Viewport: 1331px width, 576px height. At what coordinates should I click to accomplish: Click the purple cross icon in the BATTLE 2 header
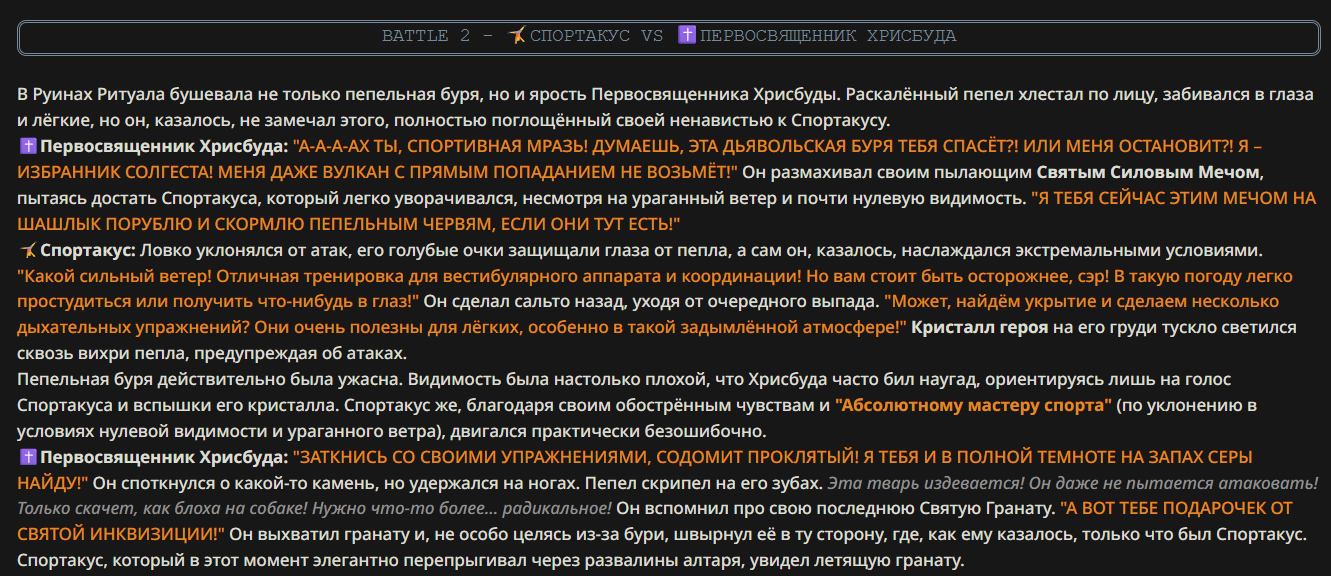click(x=687, y=36)
